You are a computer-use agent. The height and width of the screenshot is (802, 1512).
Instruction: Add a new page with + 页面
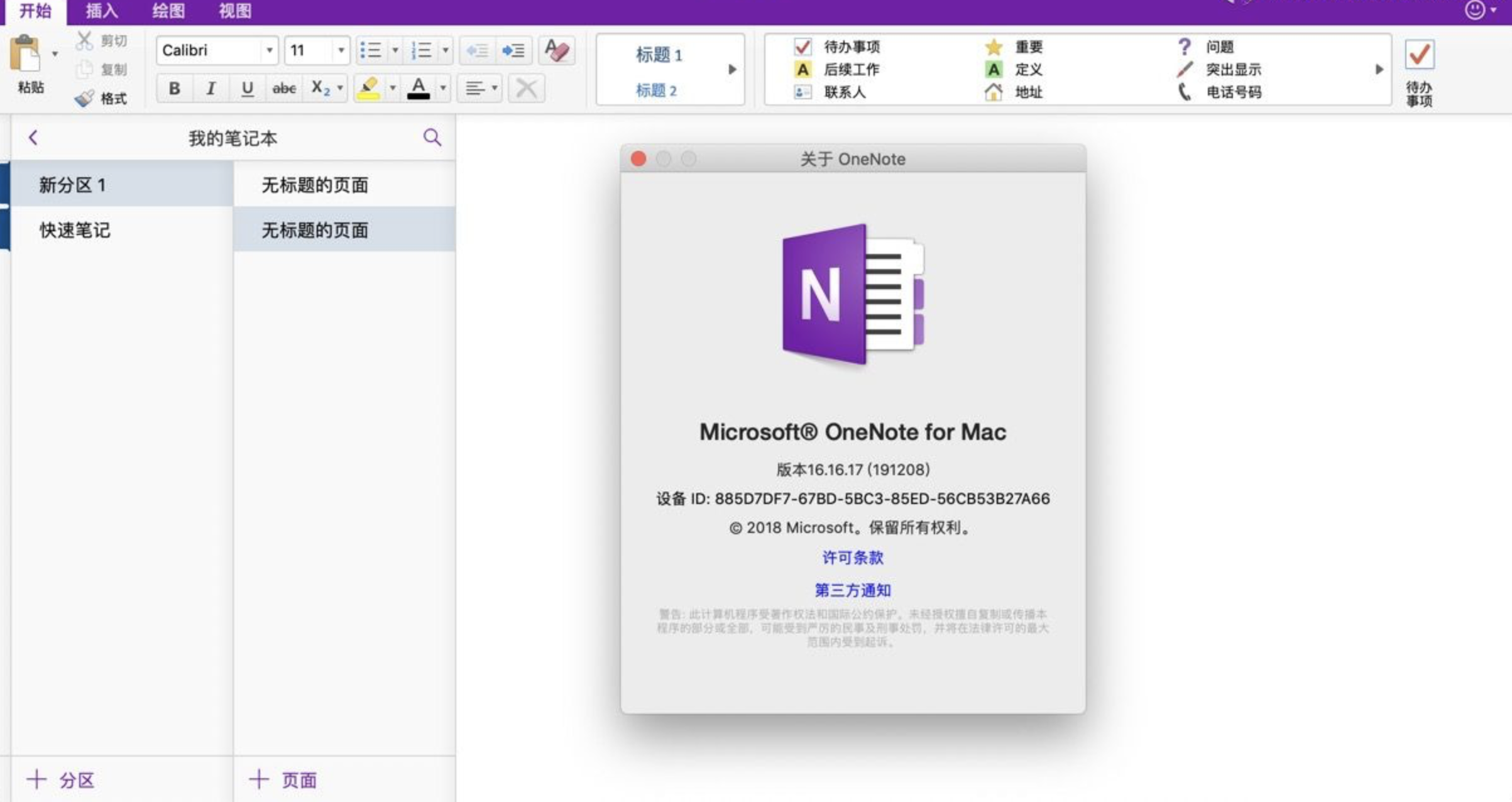(x=283, y=780)
